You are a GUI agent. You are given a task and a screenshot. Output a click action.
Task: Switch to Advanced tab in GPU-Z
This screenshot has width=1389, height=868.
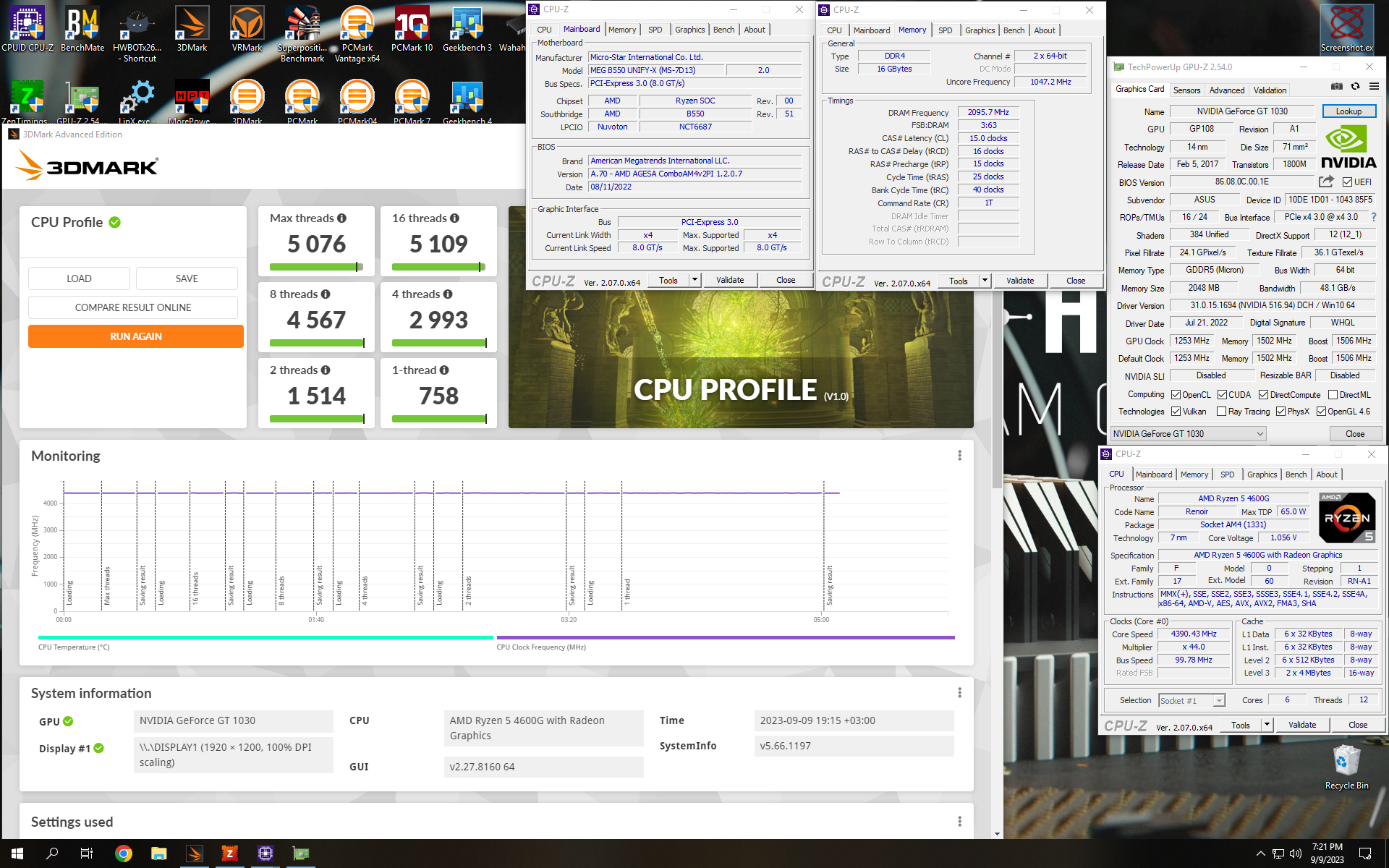point(1227,90)
